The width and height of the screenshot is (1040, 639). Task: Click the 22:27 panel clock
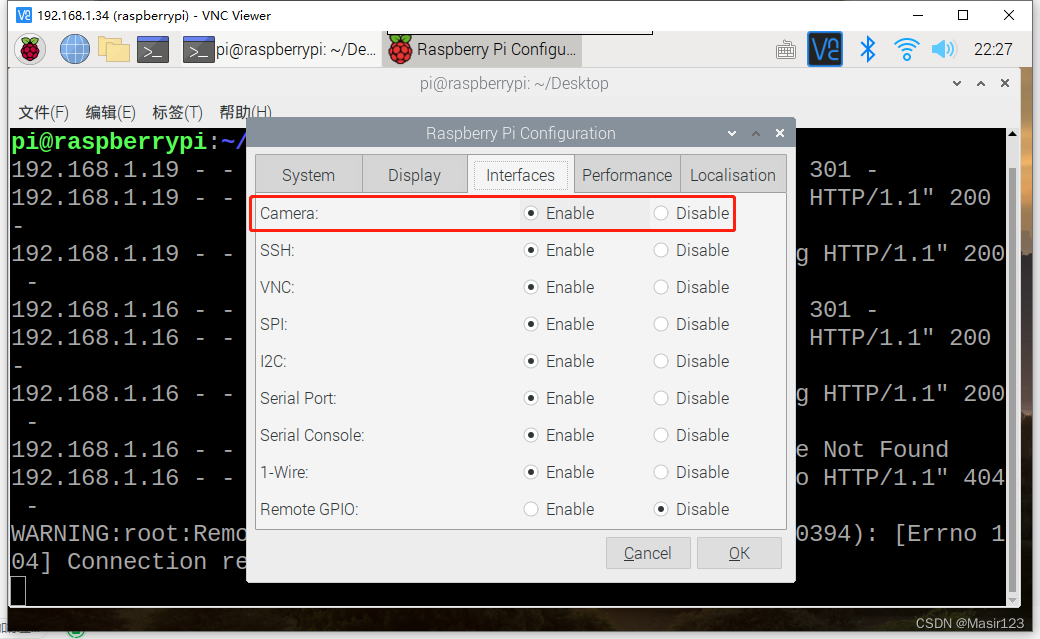click(993, 50)
